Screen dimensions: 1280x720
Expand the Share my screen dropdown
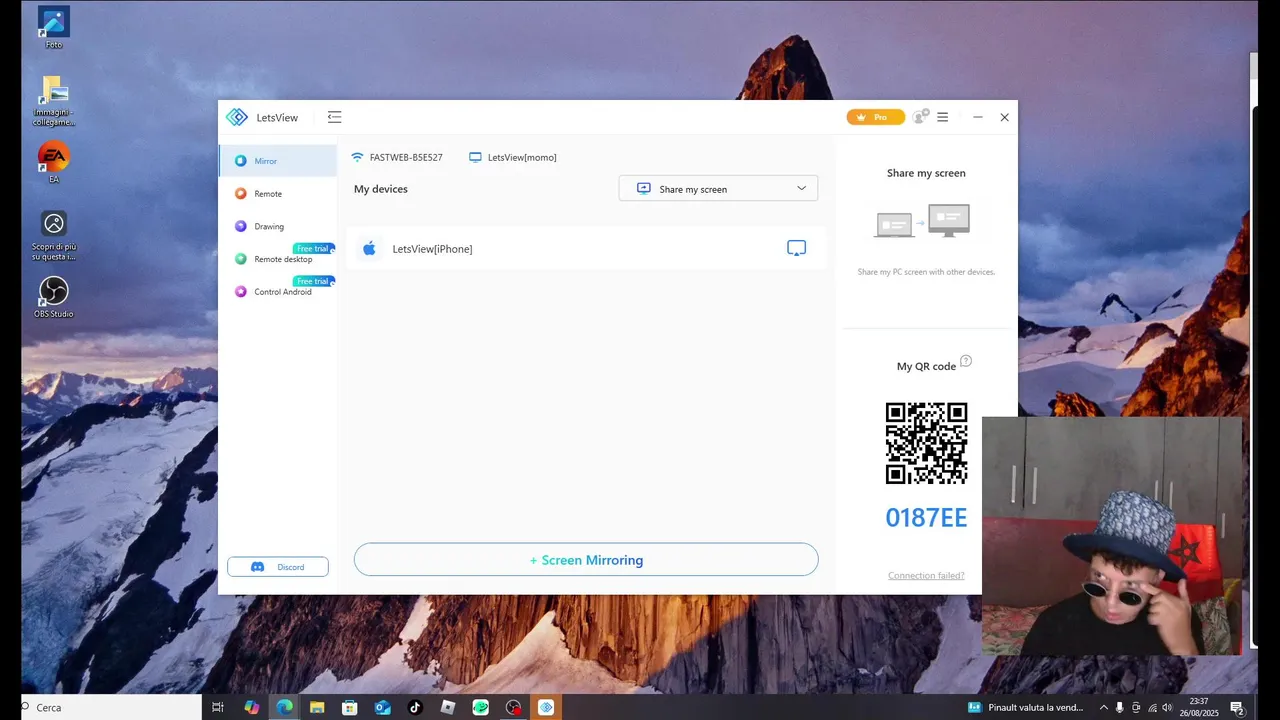(718, 188)
